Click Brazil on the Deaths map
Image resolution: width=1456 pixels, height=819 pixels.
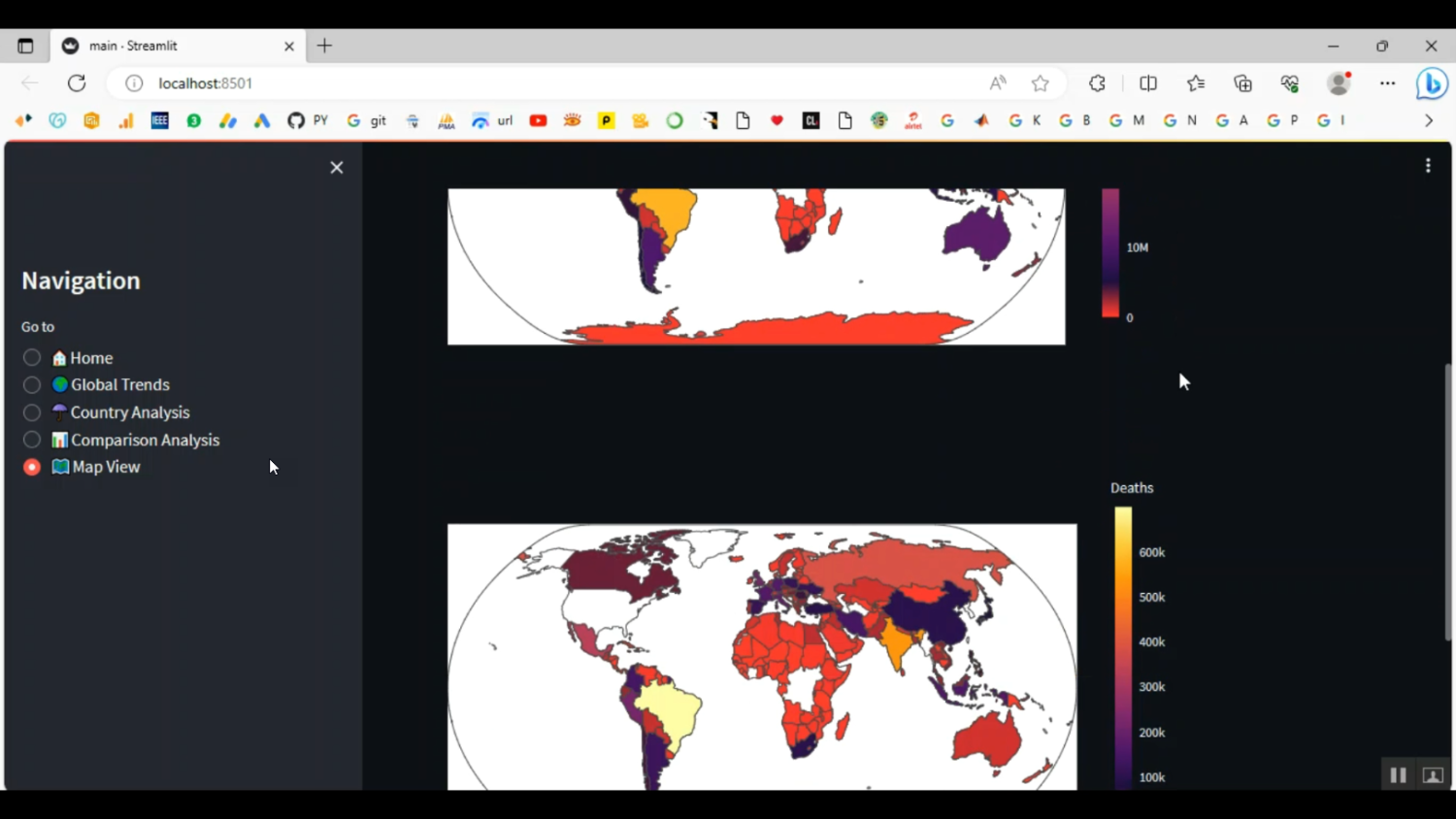coord(672,712)
